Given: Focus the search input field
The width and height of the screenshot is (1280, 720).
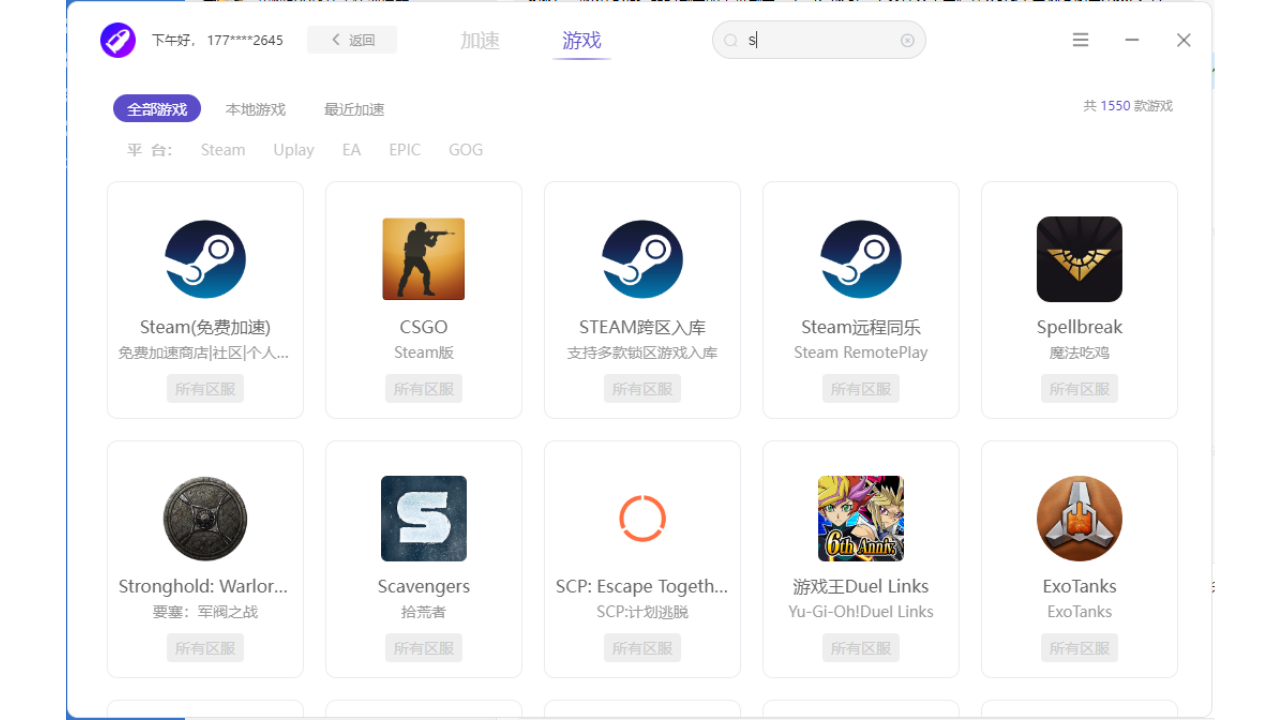Looking at the screenshot, I should [819, 41].
